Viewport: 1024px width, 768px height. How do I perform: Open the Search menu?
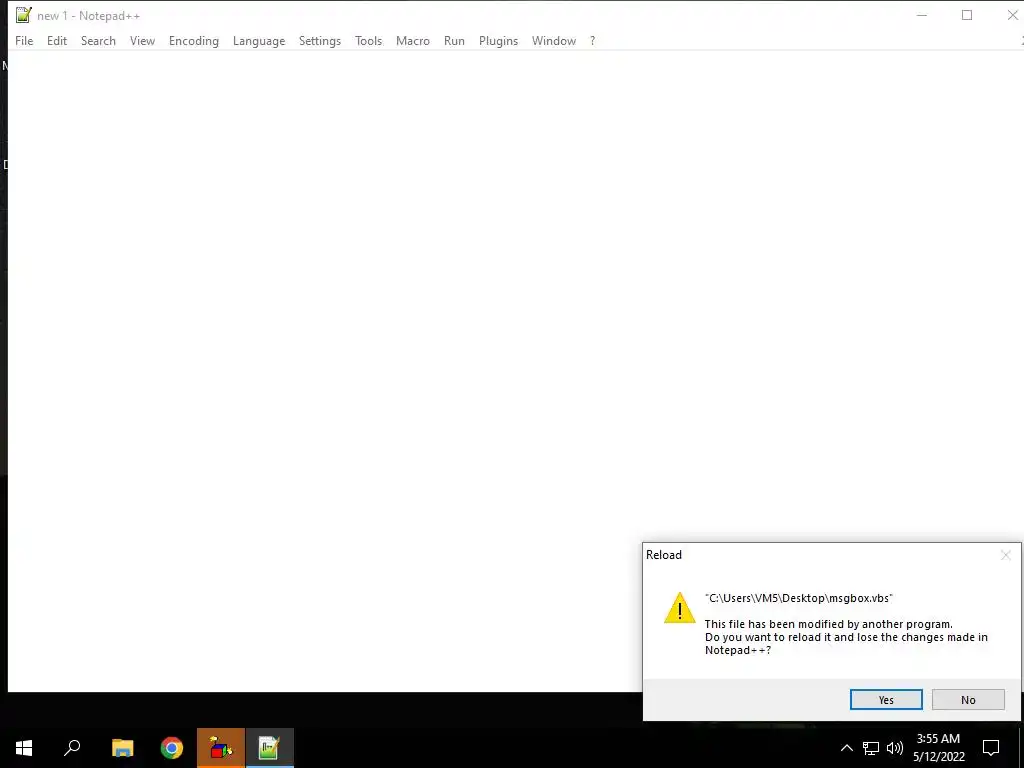point(98,40)
